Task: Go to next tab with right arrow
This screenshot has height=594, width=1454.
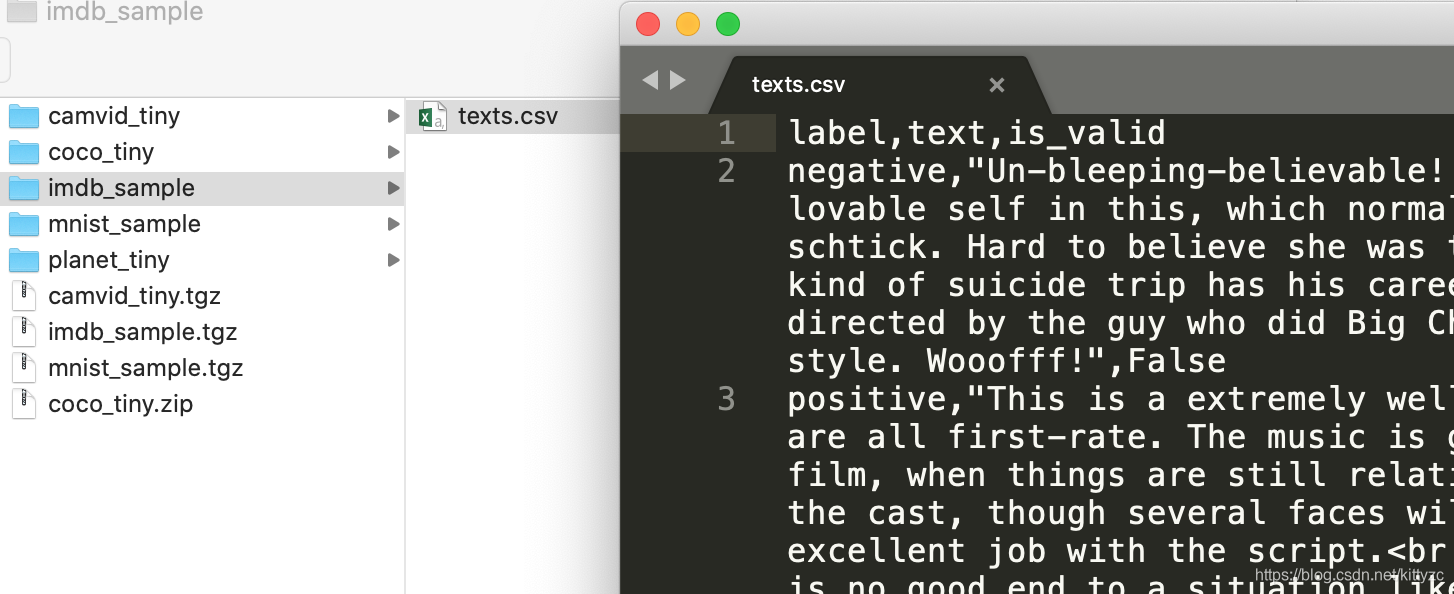Action: pyautogui.click(x=677, y=80)
